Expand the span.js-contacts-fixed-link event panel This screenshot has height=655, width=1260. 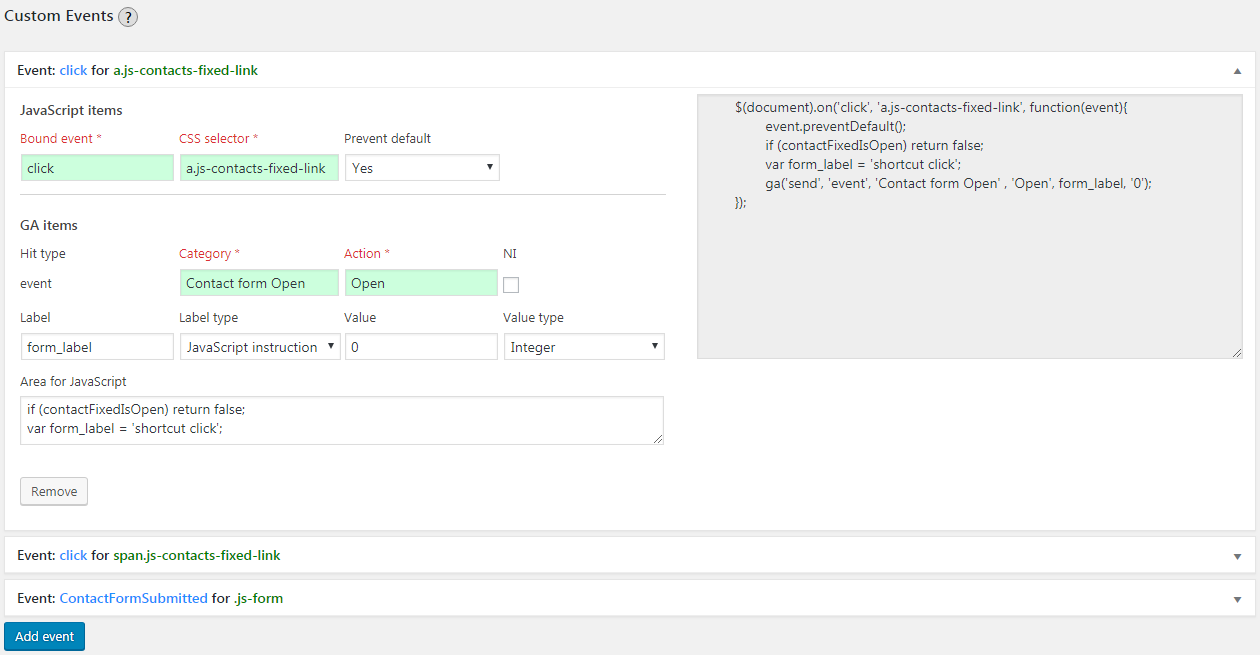1237,556
